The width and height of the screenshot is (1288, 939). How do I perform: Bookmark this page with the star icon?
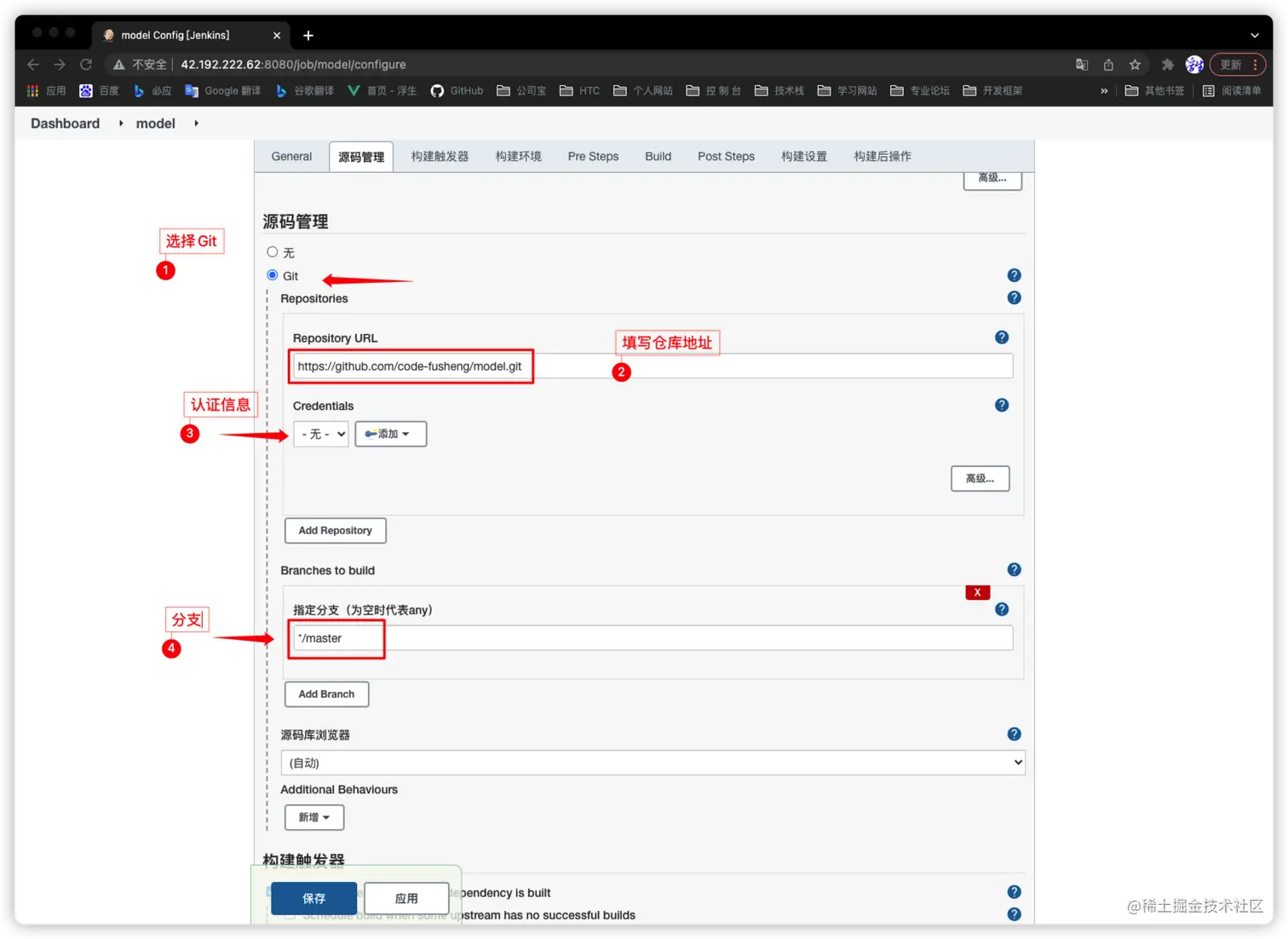pyautogui.click(x=1135, y=65)
